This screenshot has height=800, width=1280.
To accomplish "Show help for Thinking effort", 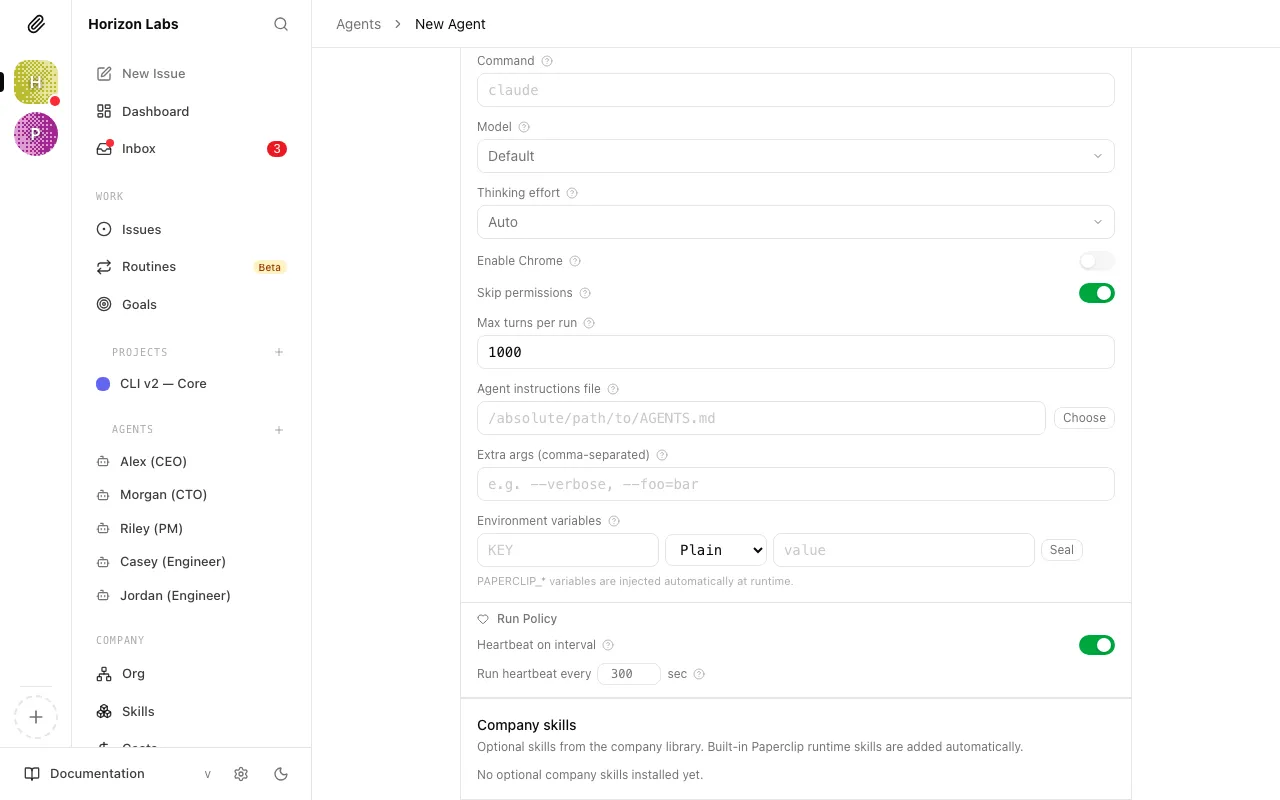I will coord(572,193).
